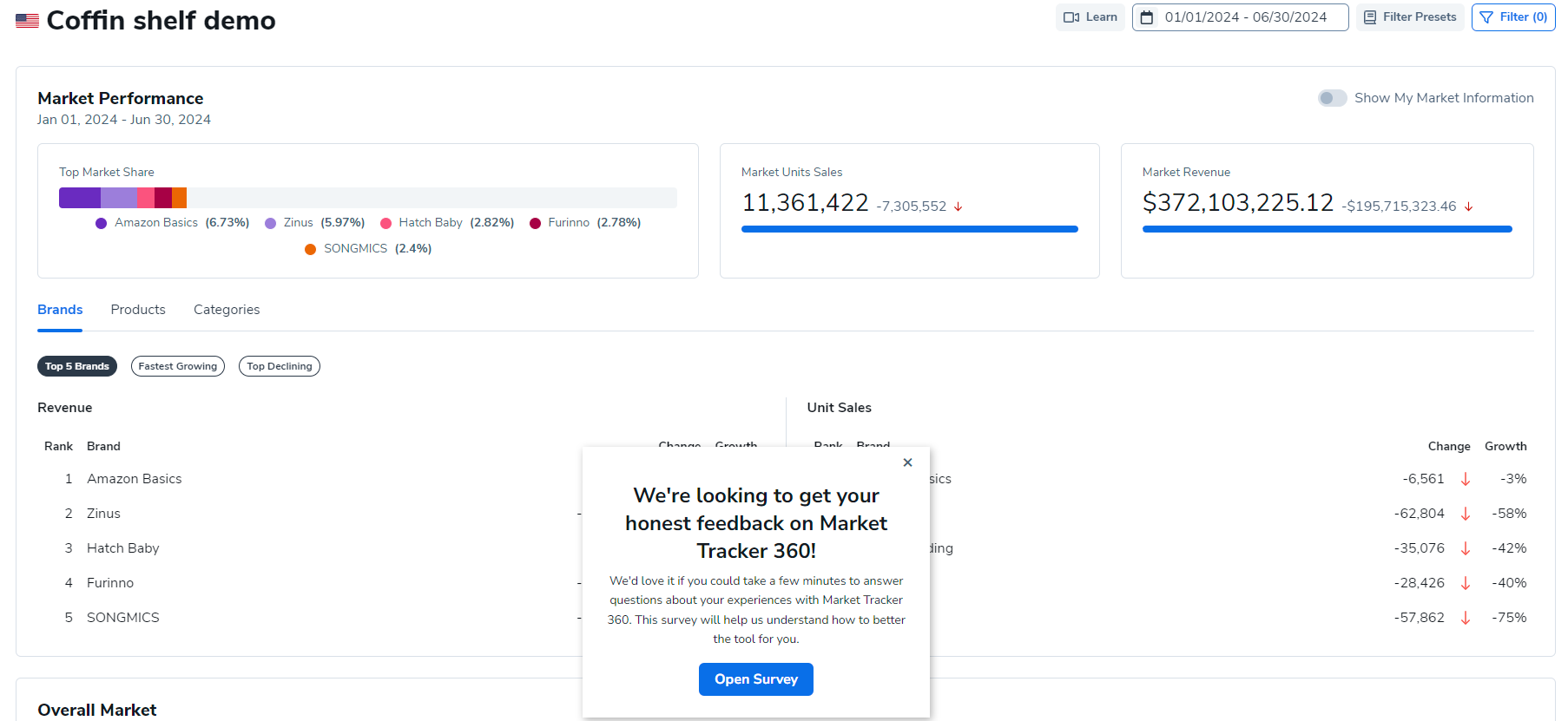Click Zinus in the Revenue table
This screenshot has height=721, width=1568.
click(x=103, y=514)
